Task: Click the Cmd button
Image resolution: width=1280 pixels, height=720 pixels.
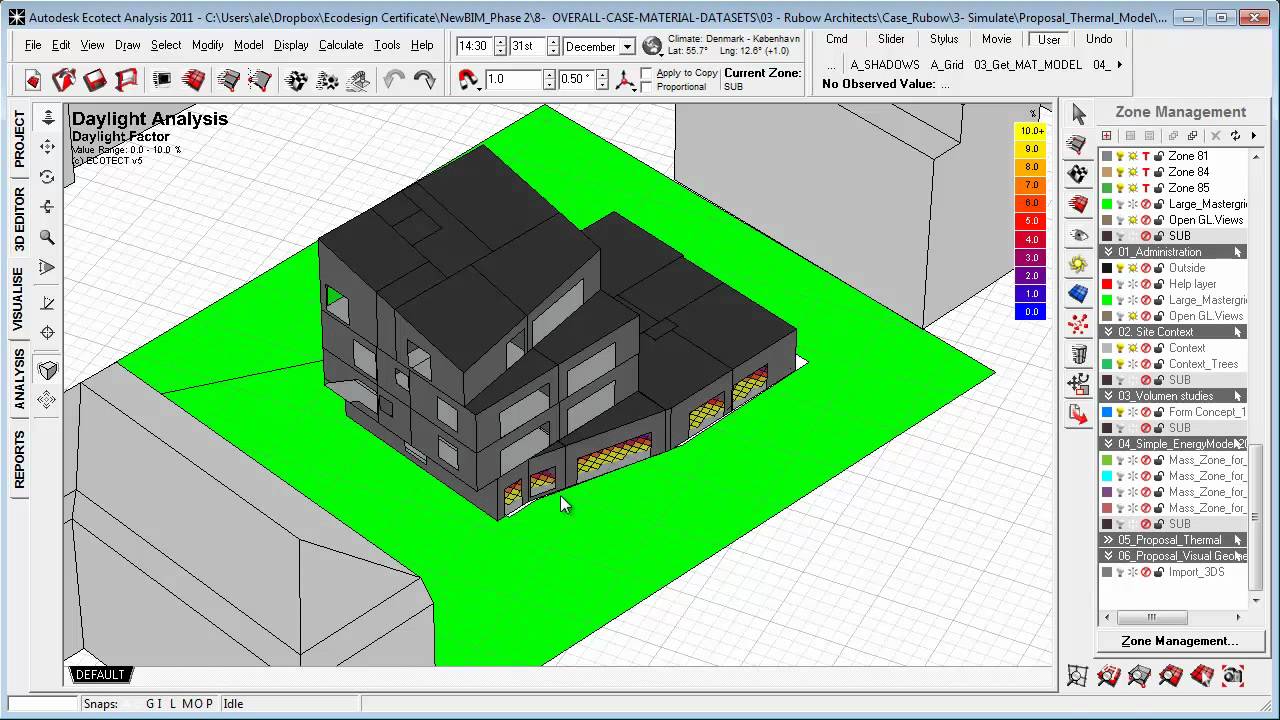Action: point(837,39)
